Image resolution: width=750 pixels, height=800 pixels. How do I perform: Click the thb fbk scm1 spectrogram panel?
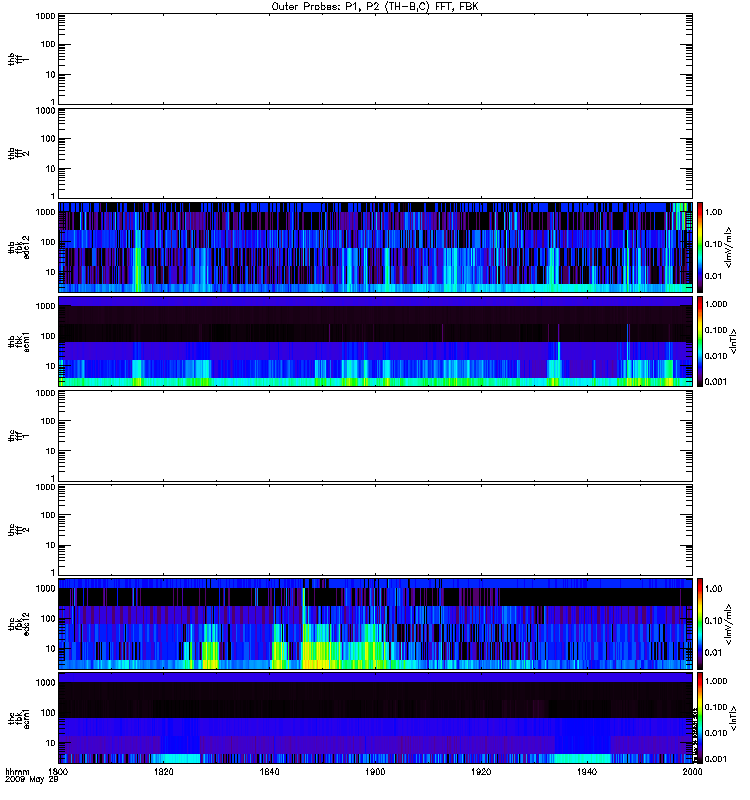pos(375,341)
